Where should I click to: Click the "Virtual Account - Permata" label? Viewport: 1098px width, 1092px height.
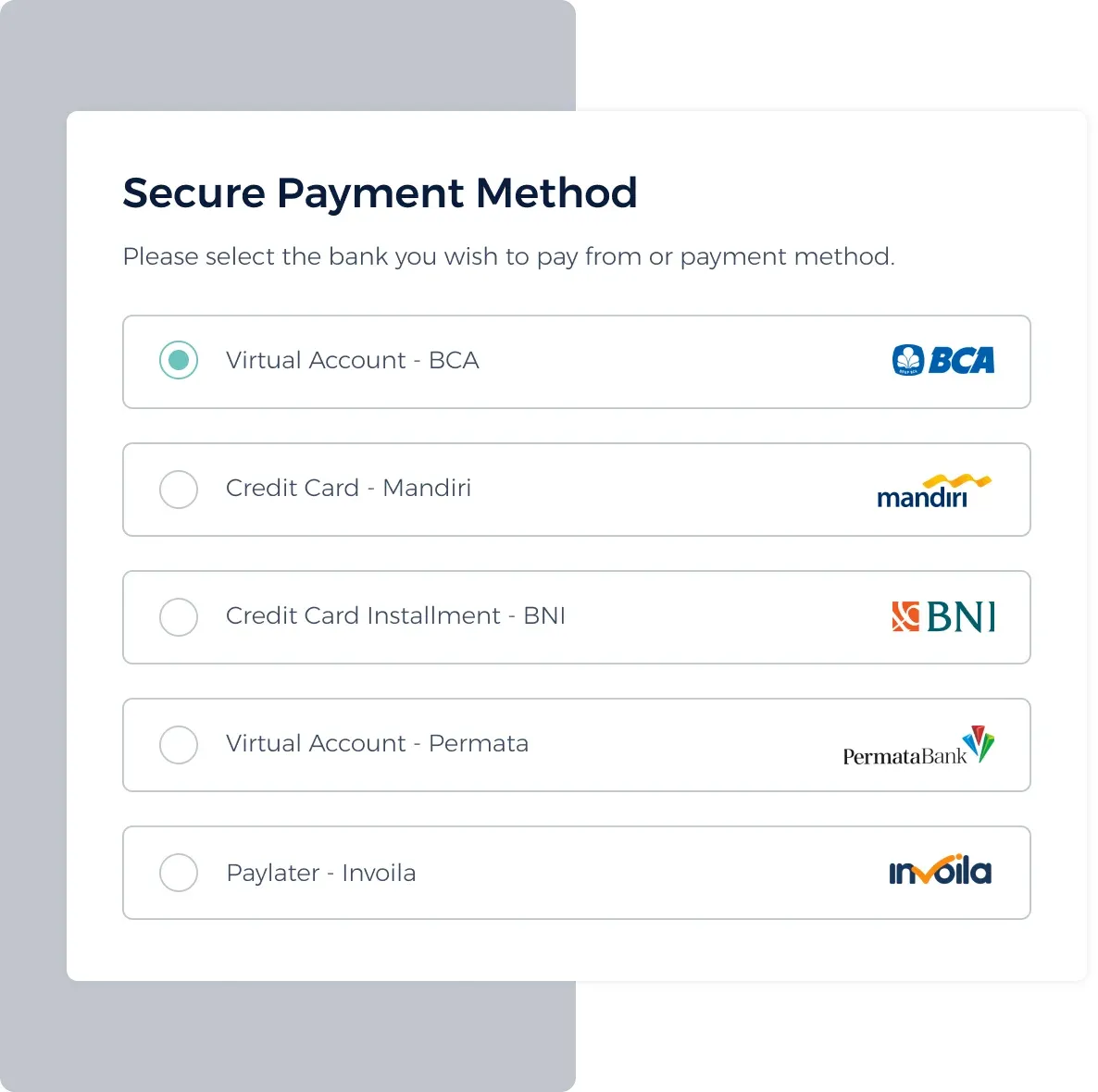coord(377,743)
